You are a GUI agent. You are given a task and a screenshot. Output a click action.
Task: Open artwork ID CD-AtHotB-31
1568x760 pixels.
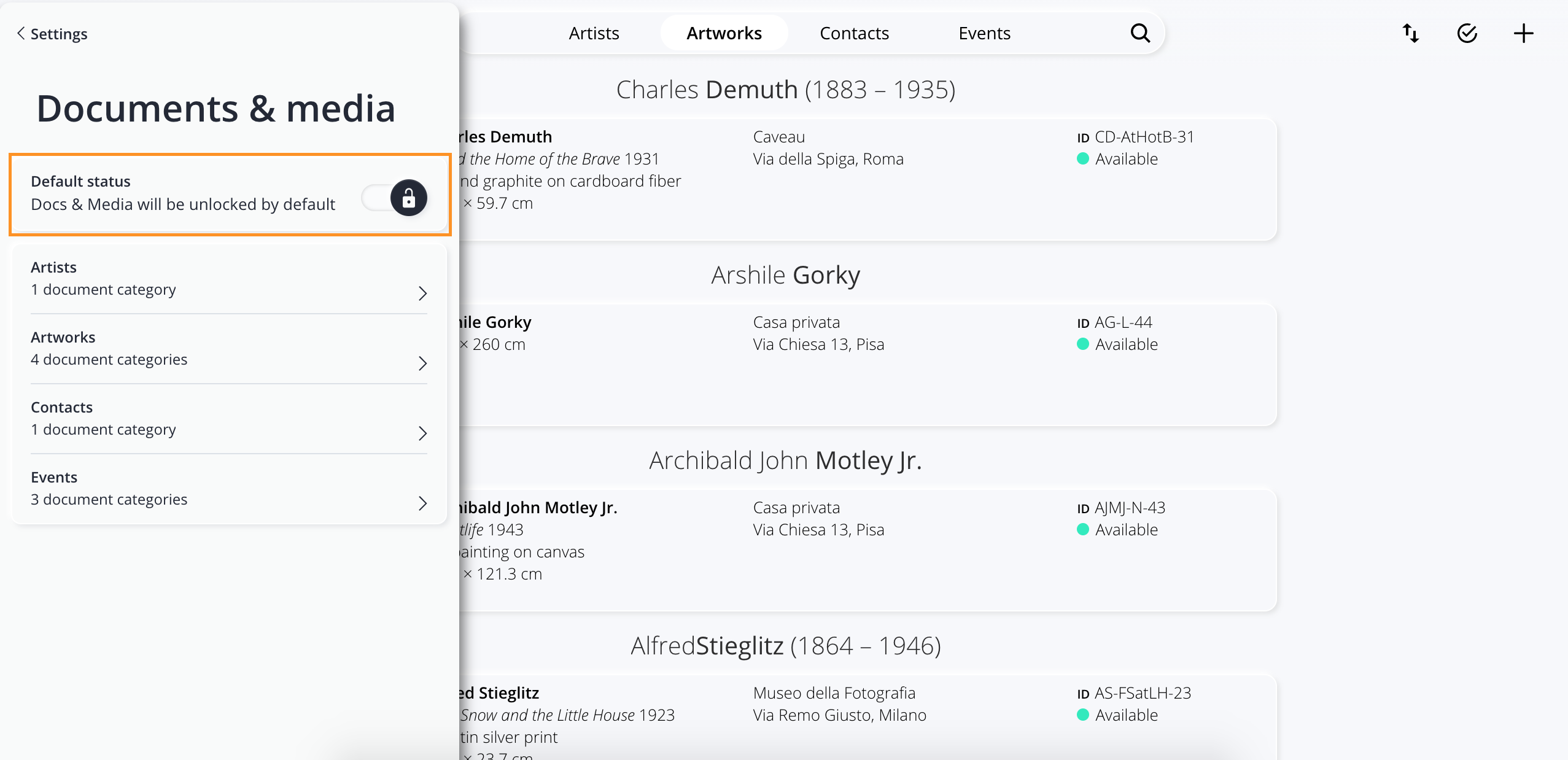[1135, 137]
